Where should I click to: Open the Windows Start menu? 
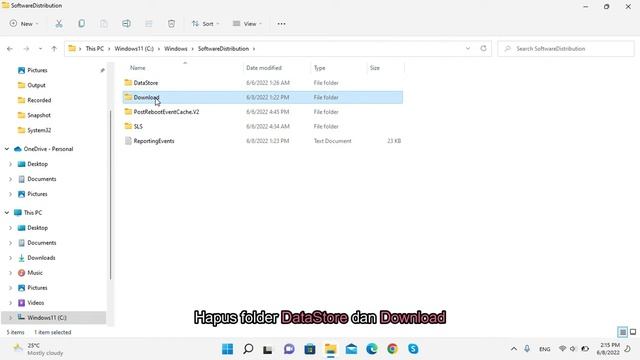coord(227,349)
